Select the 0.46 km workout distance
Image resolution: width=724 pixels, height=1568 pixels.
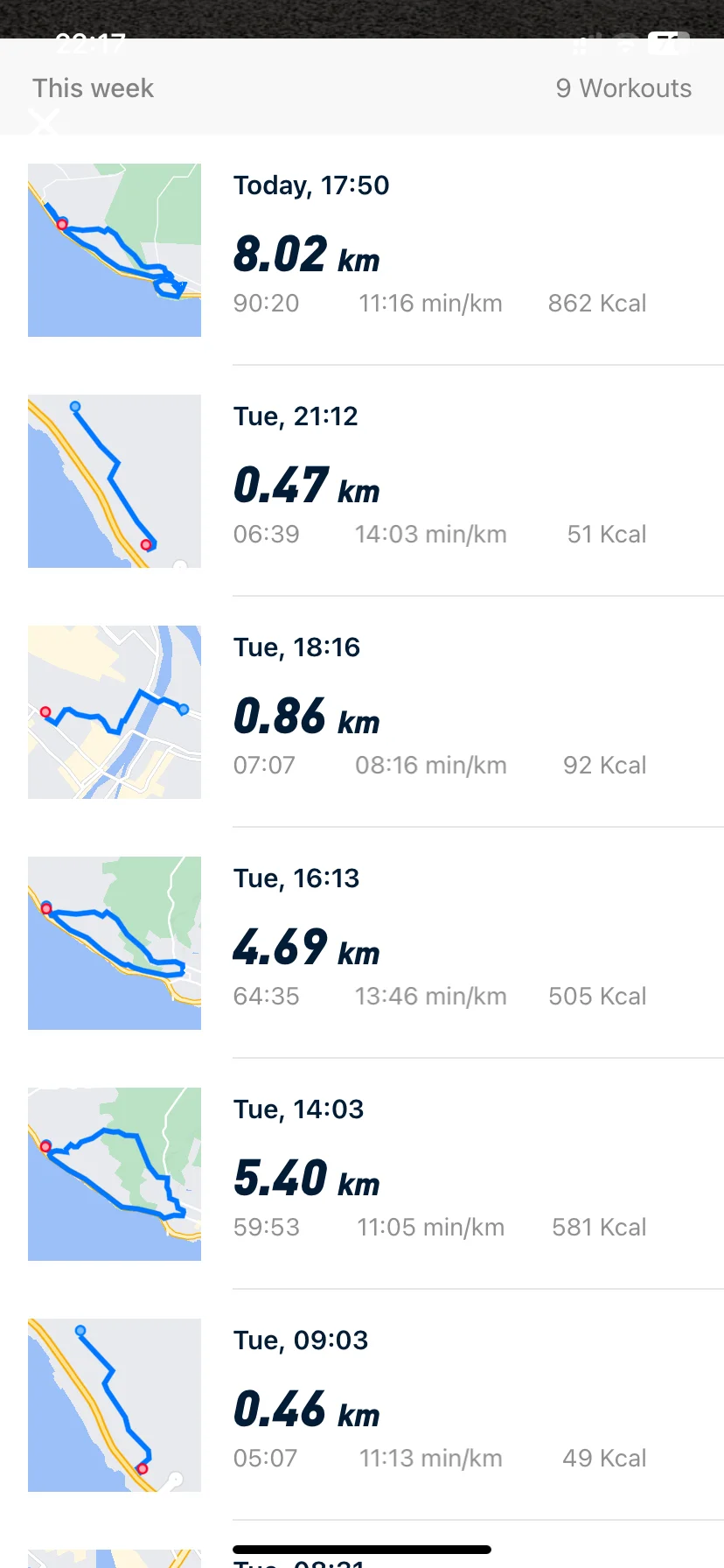tap(306, 1410)
